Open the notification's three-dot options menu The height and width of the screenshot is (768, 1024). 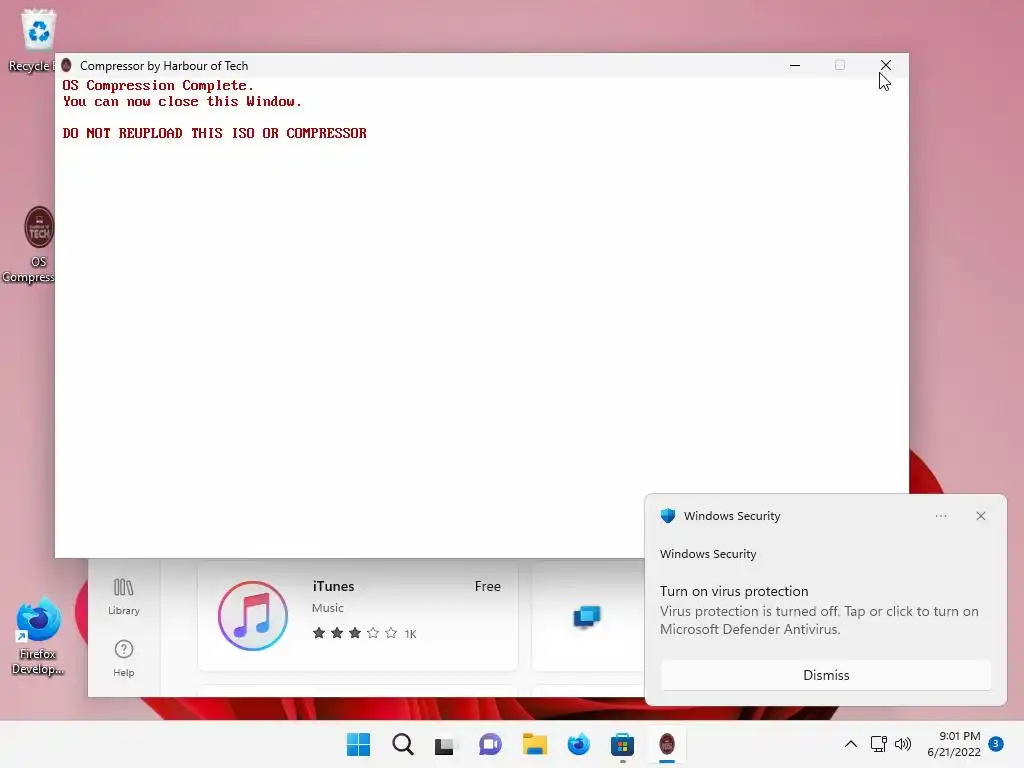pyautogui.click(x=940, y=516)
